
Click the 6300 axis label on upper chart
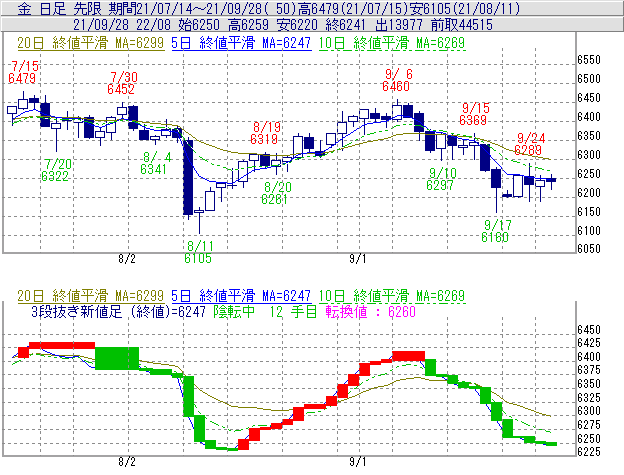[589, 155]
